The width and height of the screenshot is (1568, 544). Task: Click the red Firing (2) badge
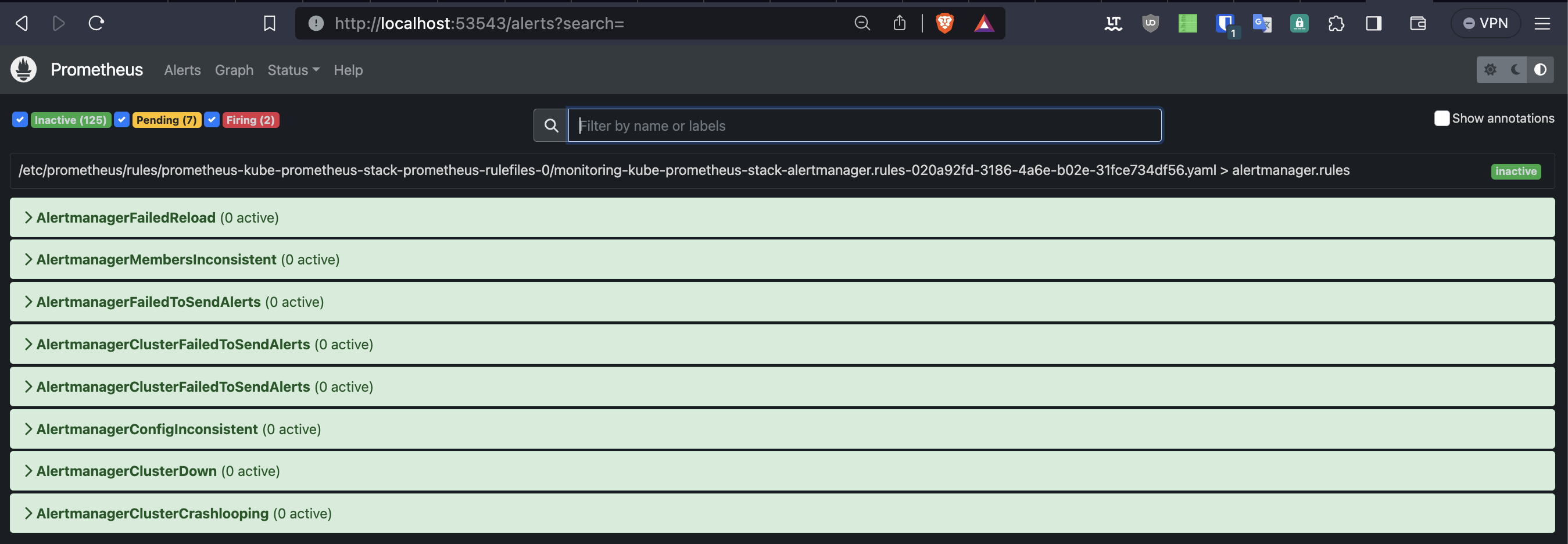click(x=250, y=120)
